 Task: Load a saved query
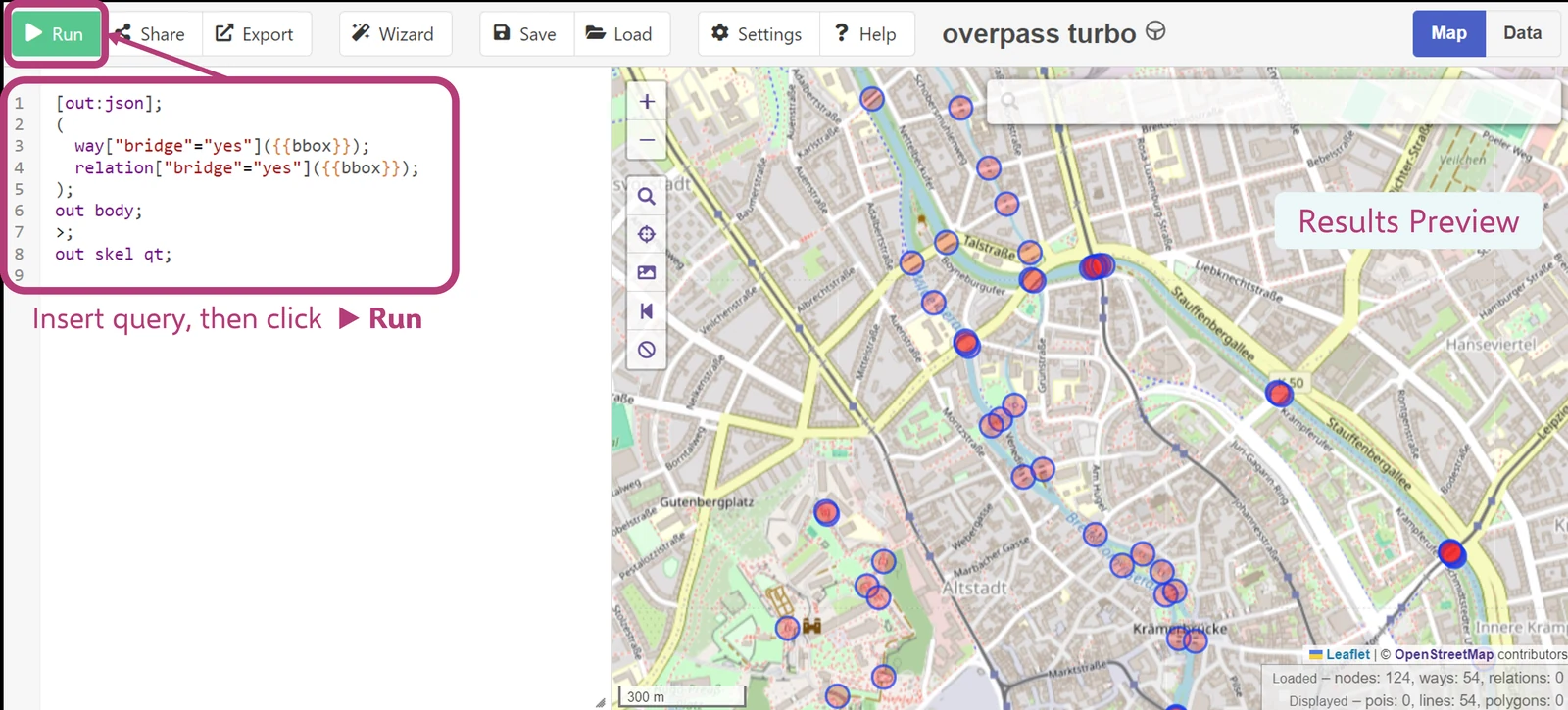pos(621,34)
